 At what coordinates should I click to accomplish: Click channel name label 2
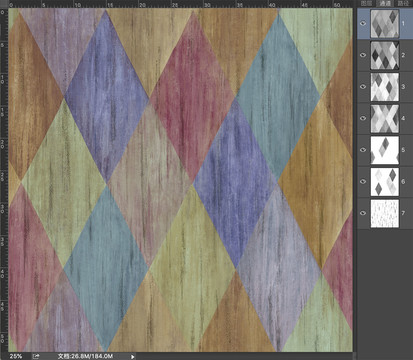(403, 55)
